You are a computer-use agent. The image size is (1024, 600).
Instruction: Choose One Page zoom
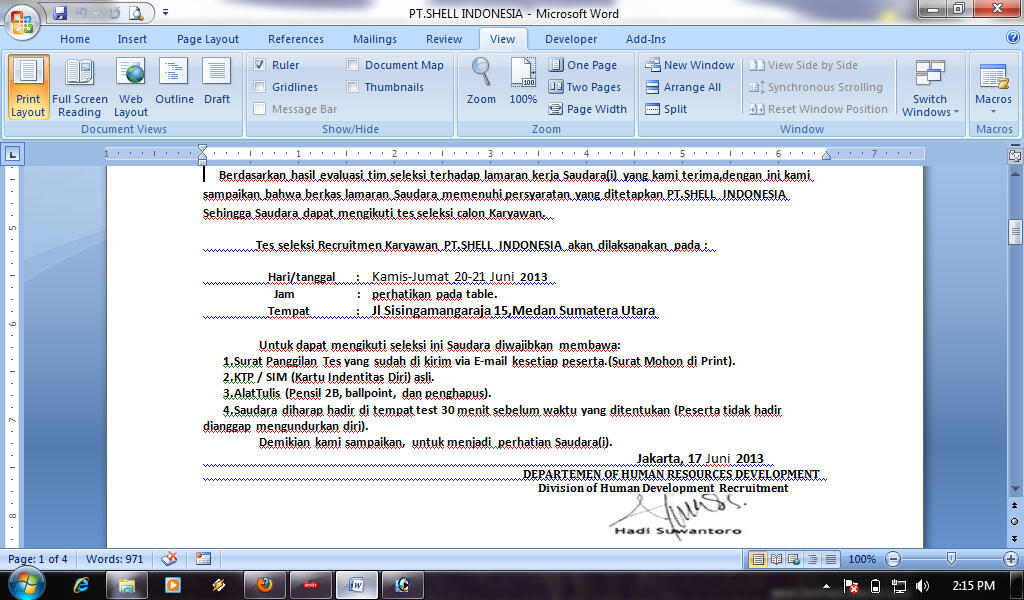click(583, 65)
